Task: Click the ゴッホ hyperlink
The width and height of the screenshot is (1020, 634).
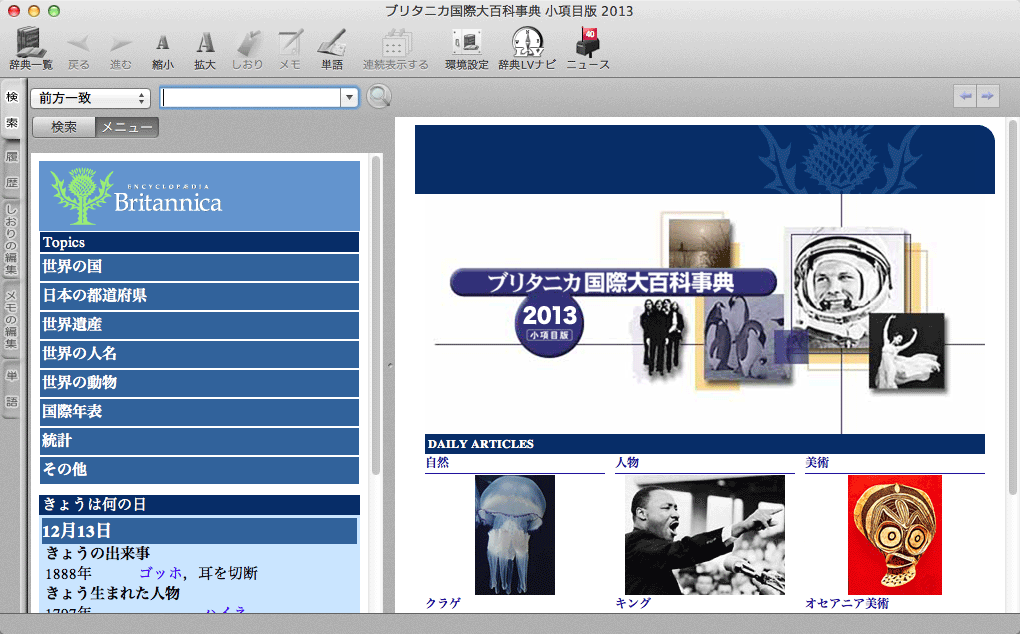Action: [161, 573]
